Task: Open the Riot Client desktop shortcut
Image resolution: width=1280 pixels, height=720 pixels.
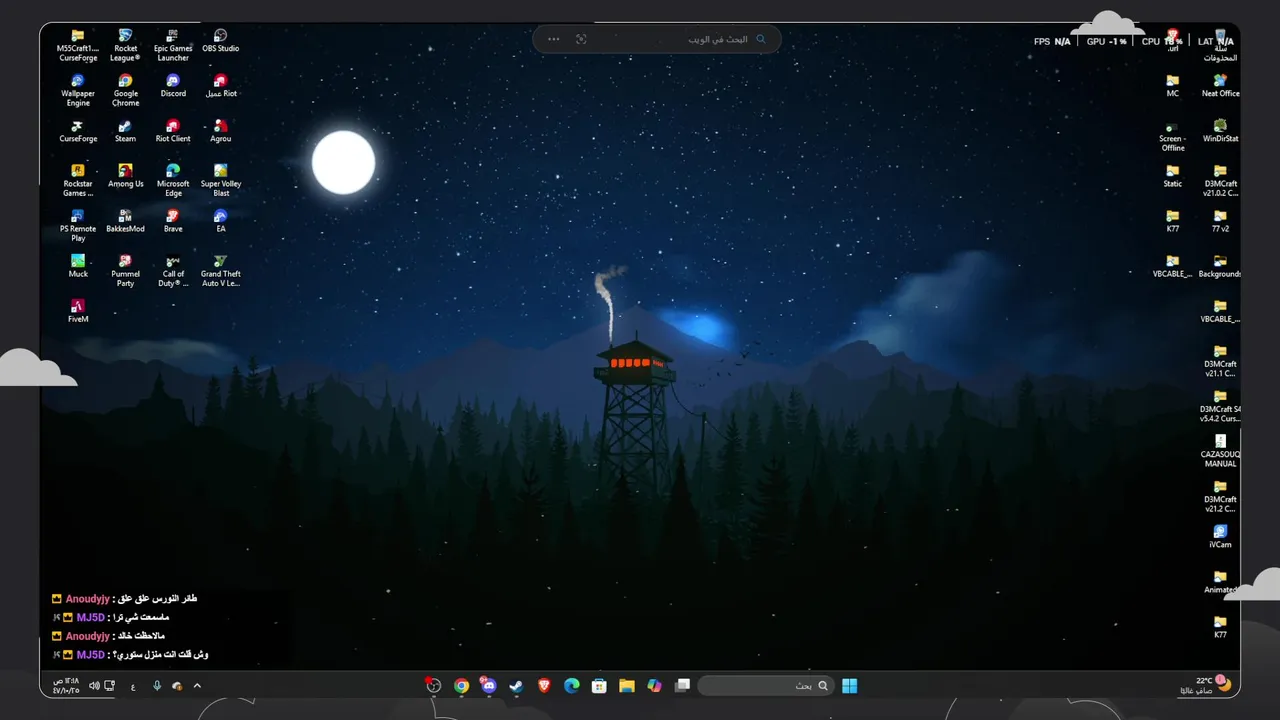Action: point(173,131)
